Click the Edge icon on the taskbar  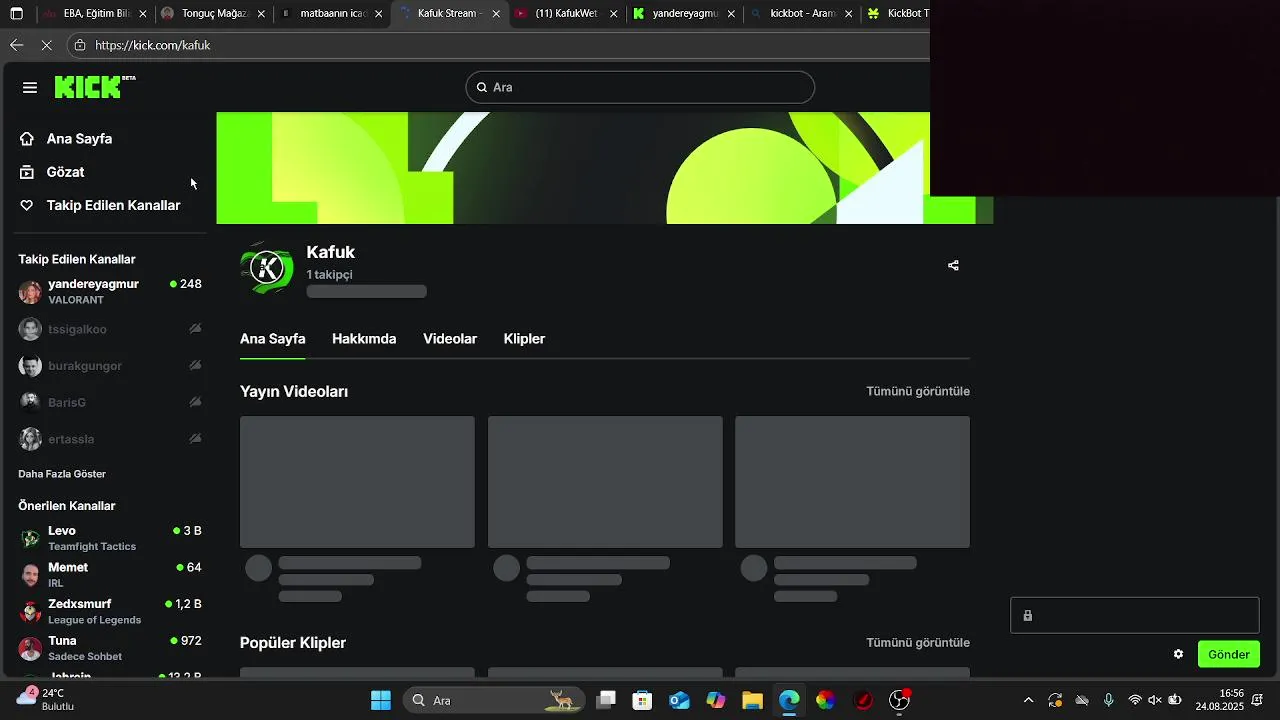click(789, 700)
